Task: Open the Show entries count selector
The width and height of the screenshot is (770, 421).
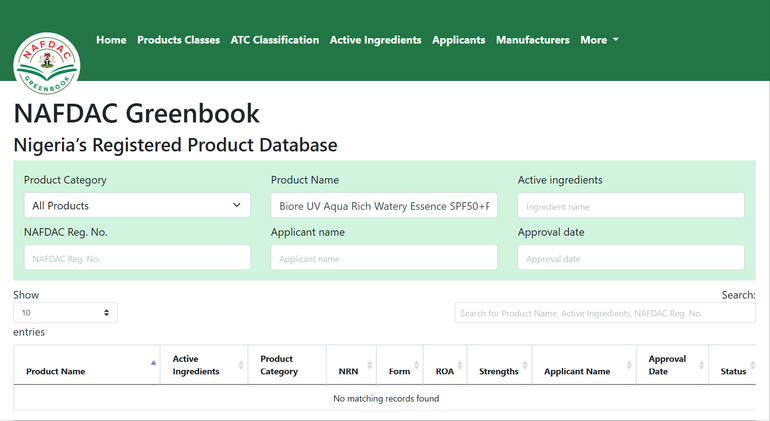Action: pyautogui.click(x=65, y=312)
